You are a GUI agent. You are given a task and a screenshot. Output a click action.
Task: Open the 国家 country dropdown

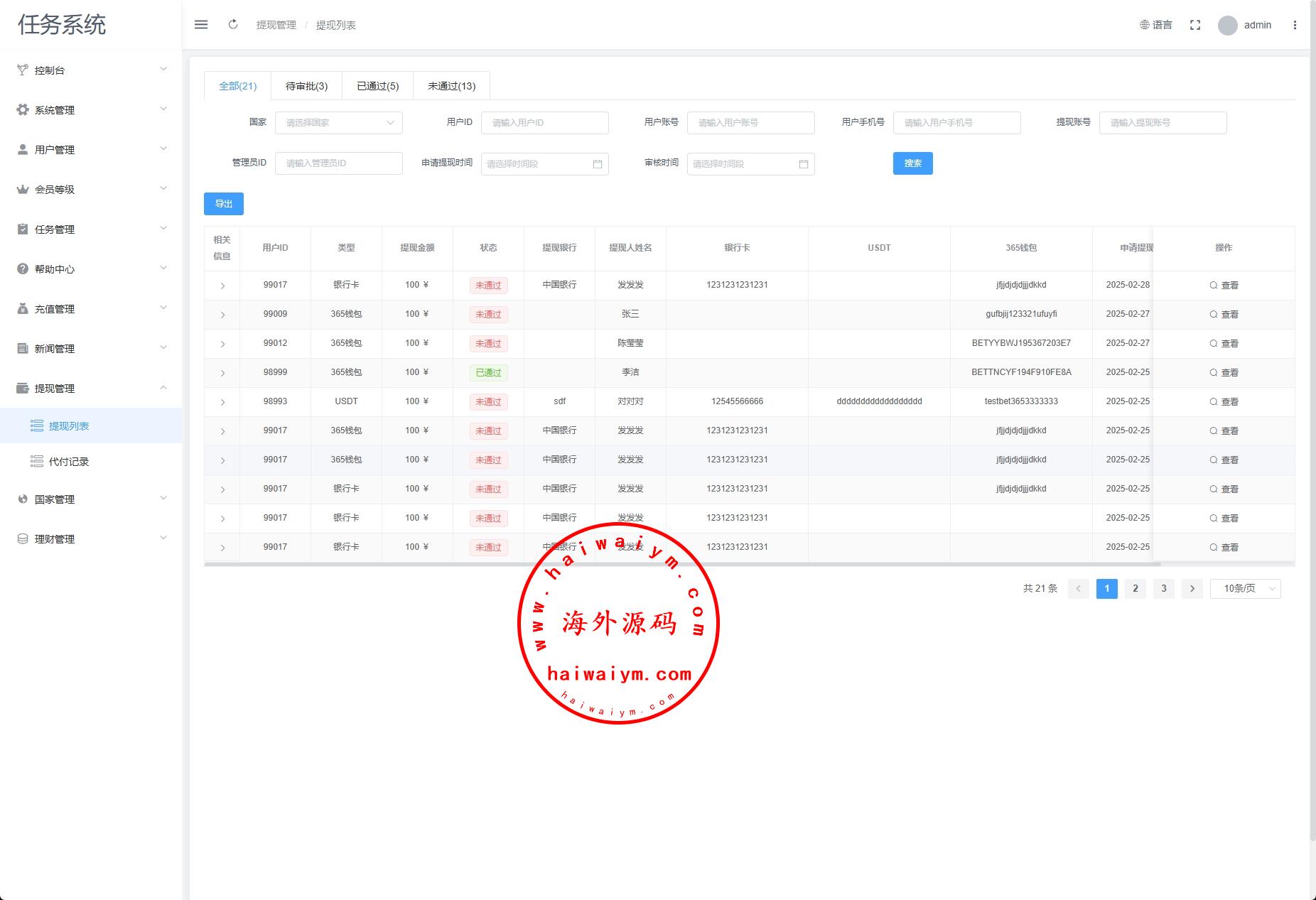(x=338, y=123)
